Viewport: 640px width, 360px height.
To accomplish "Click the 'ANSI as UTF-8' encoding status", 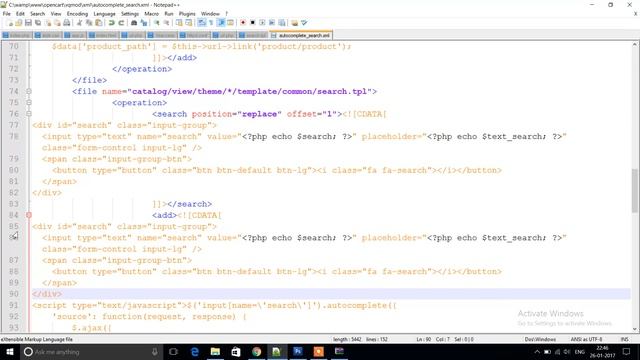I will (x=587, y=339).
